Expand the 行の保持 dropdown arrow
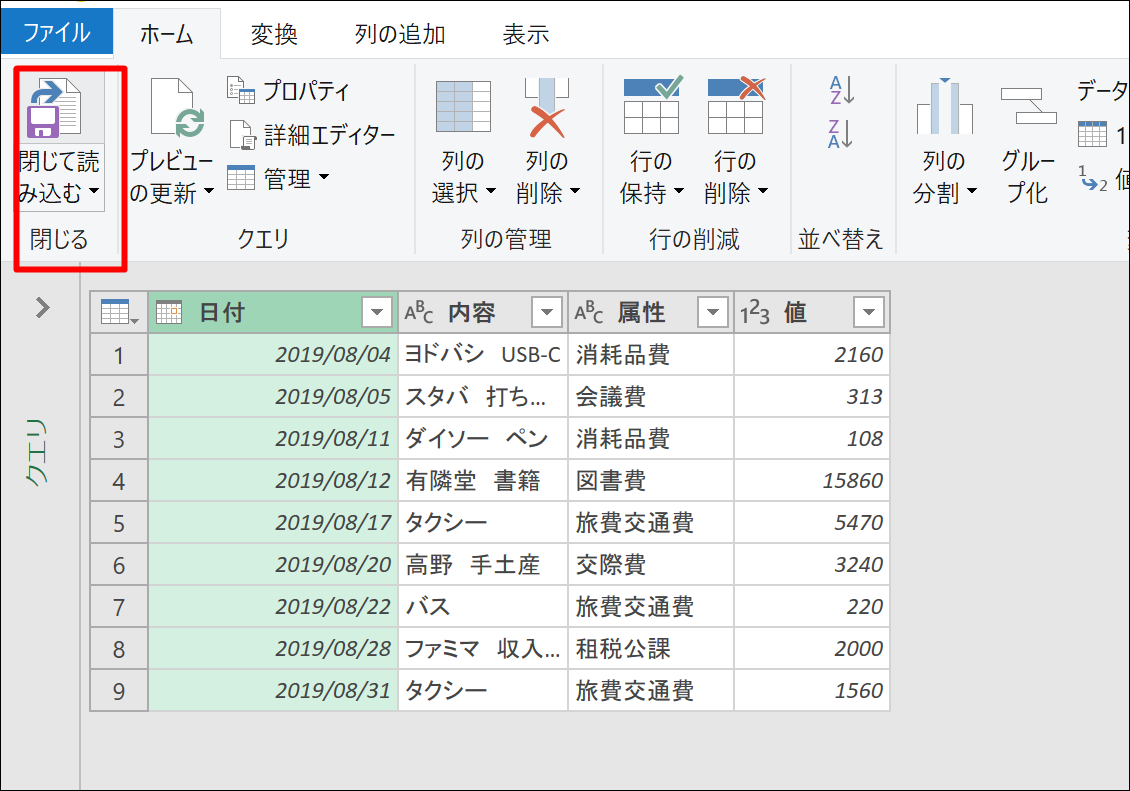This screenshot has width=1130, height=791. click(679, 192)
